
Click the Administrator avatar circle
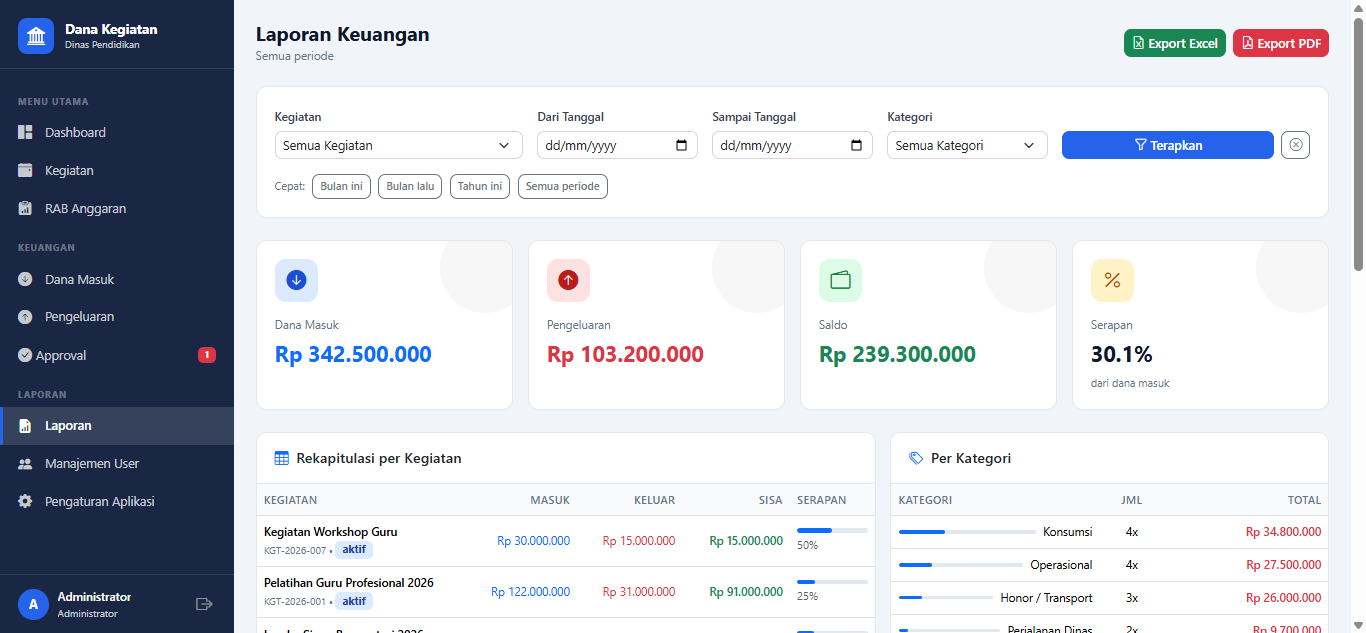(33, 604)
